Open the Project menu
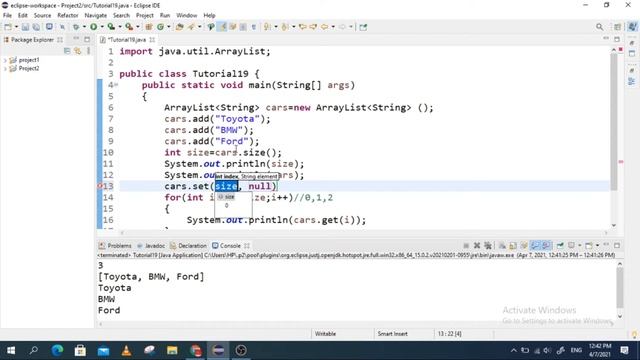640x360 pixels. click(x=144, y=15)
